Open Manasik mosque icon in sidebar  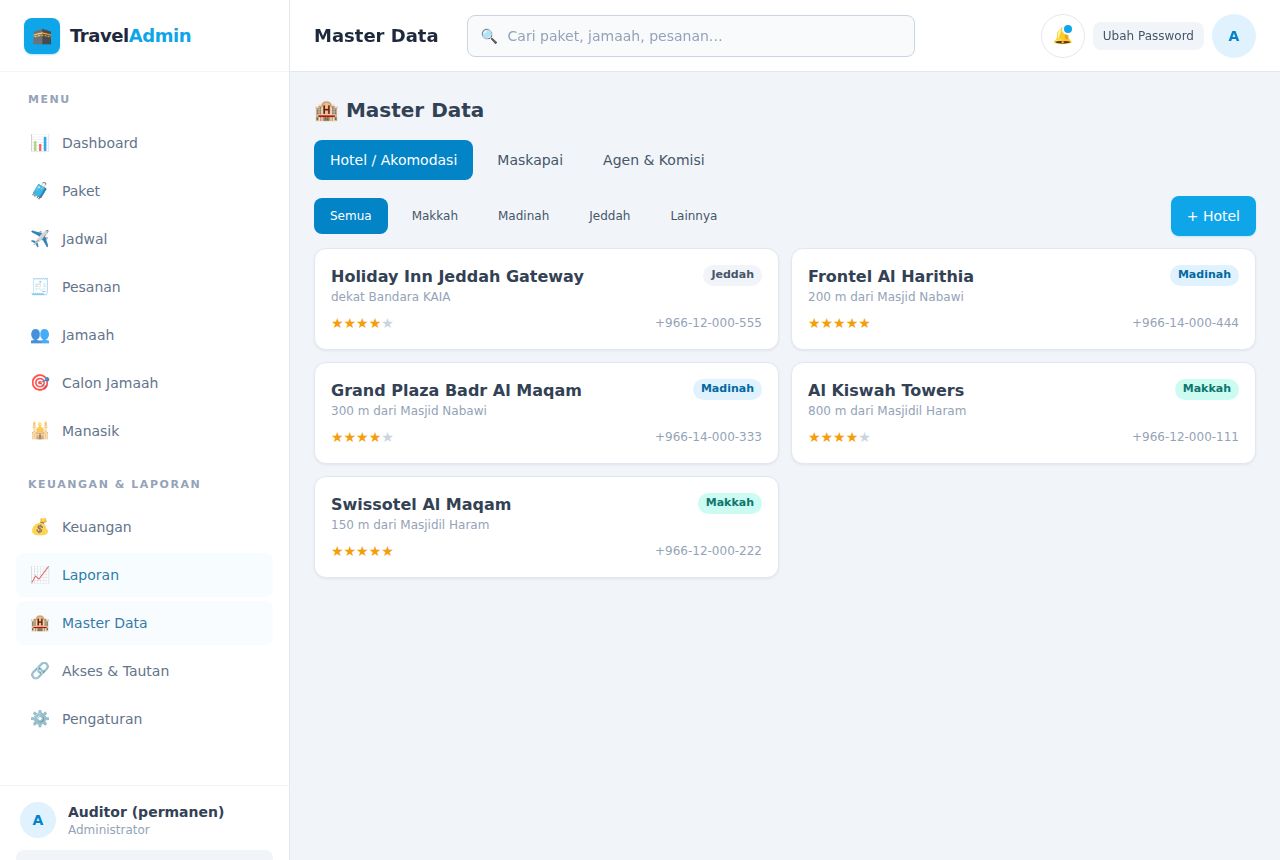(x=40, y=431)
